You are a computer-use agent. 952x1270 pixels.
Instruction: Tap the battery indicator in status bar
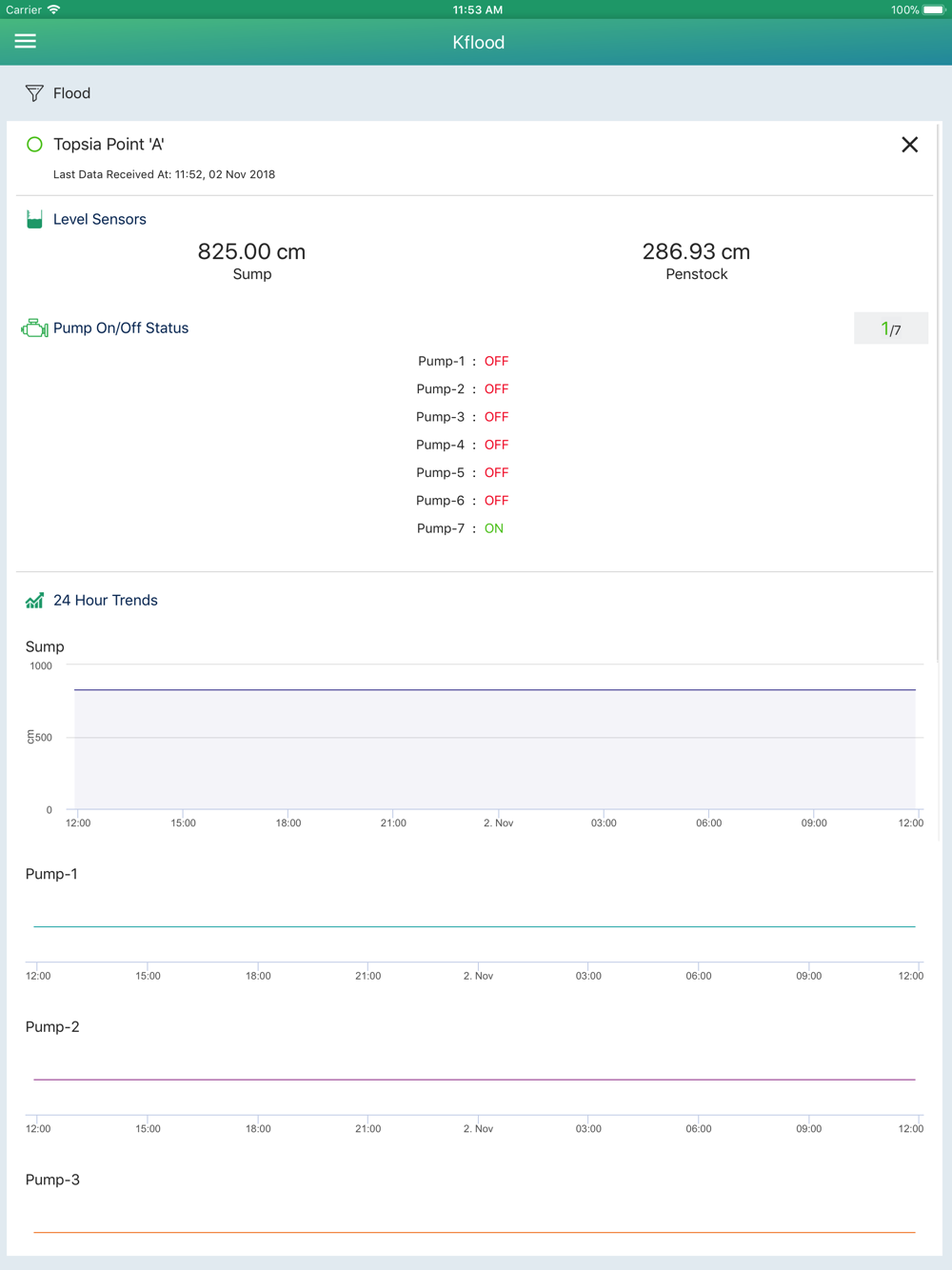[933, 10]
